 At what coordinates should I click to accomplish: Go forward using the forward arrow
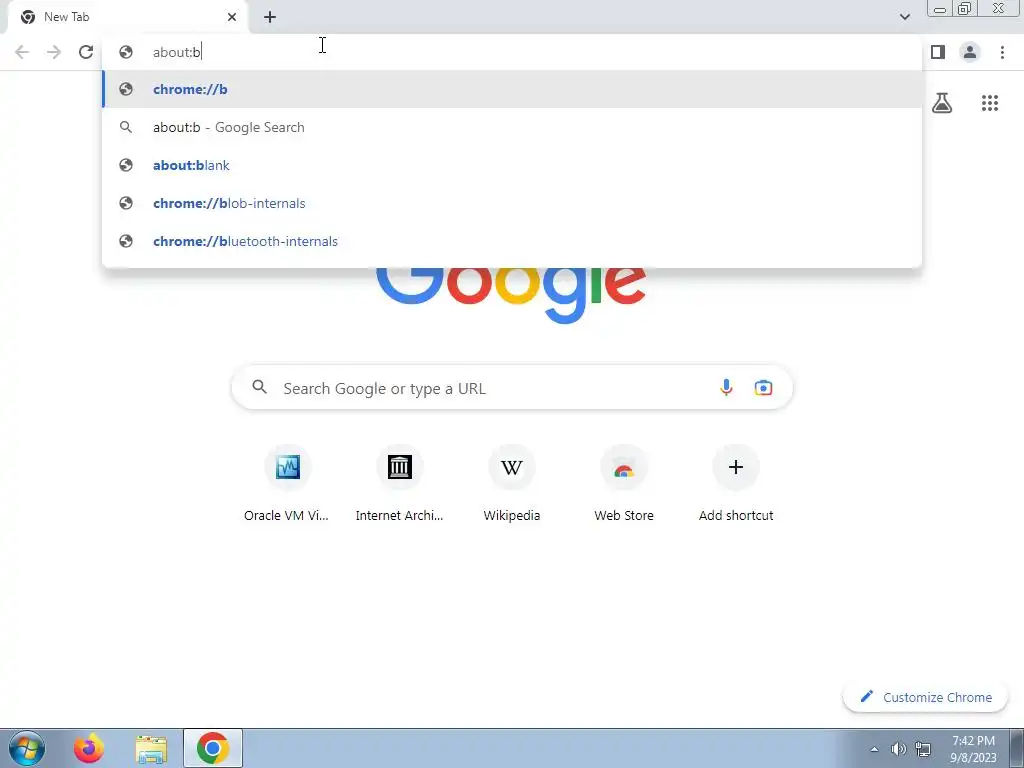point(54,52)
